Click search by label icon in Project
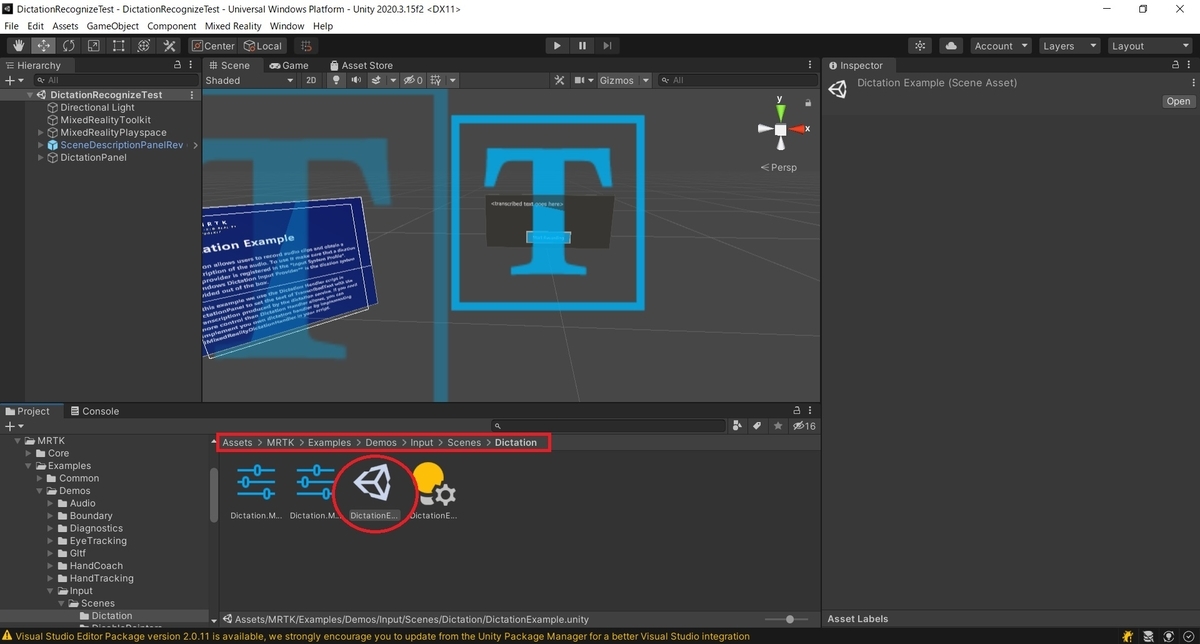 758,426
